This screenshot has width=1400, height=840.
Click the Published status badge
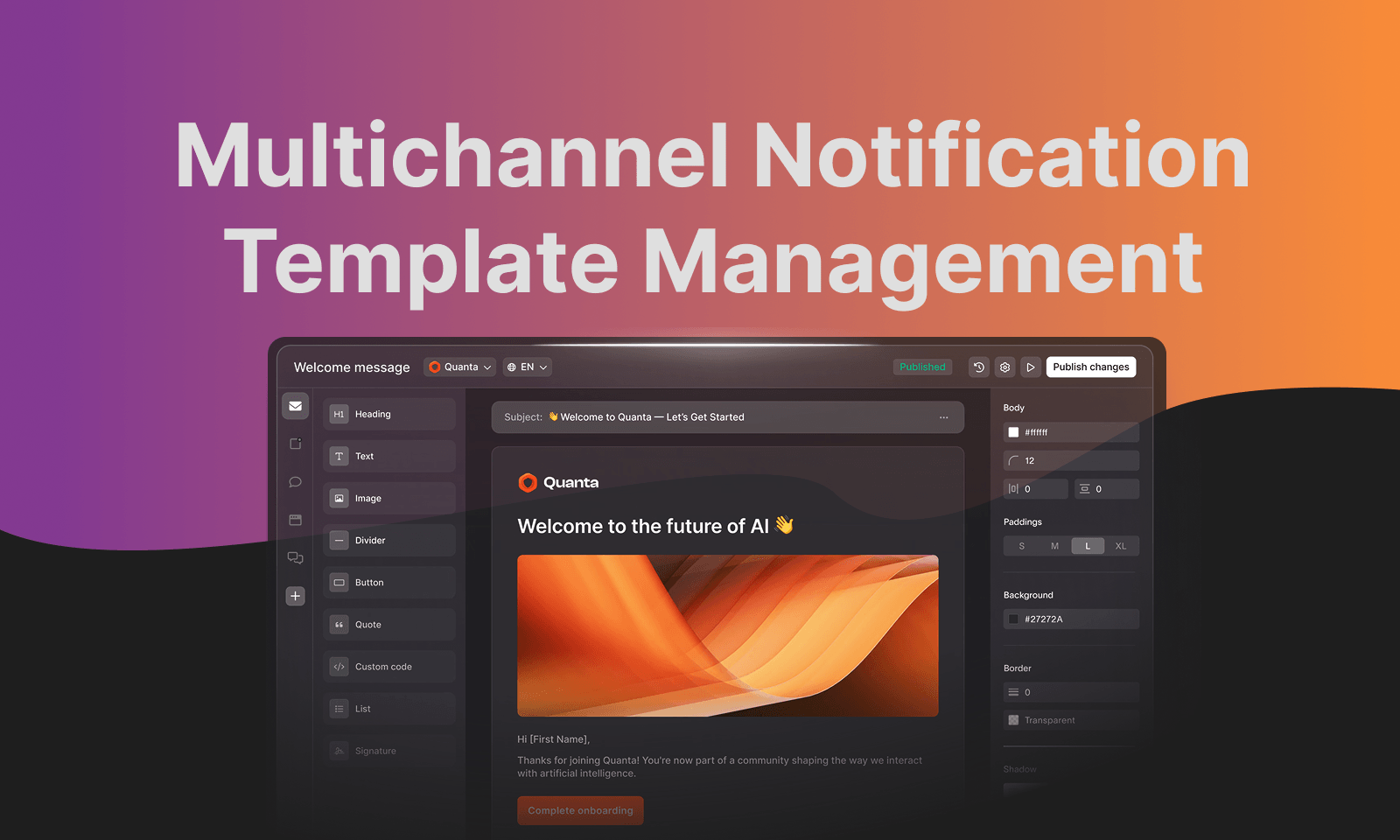pos(922,367)
